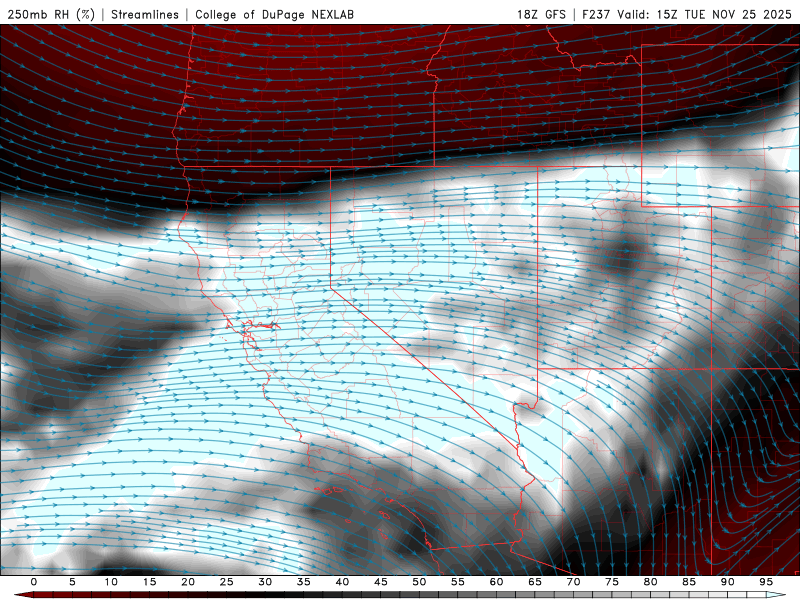
Task: Click the 'Valid: 15Z TUE NOV 25 2025' text
Action: pyautogui.click(x=705, y=14)
